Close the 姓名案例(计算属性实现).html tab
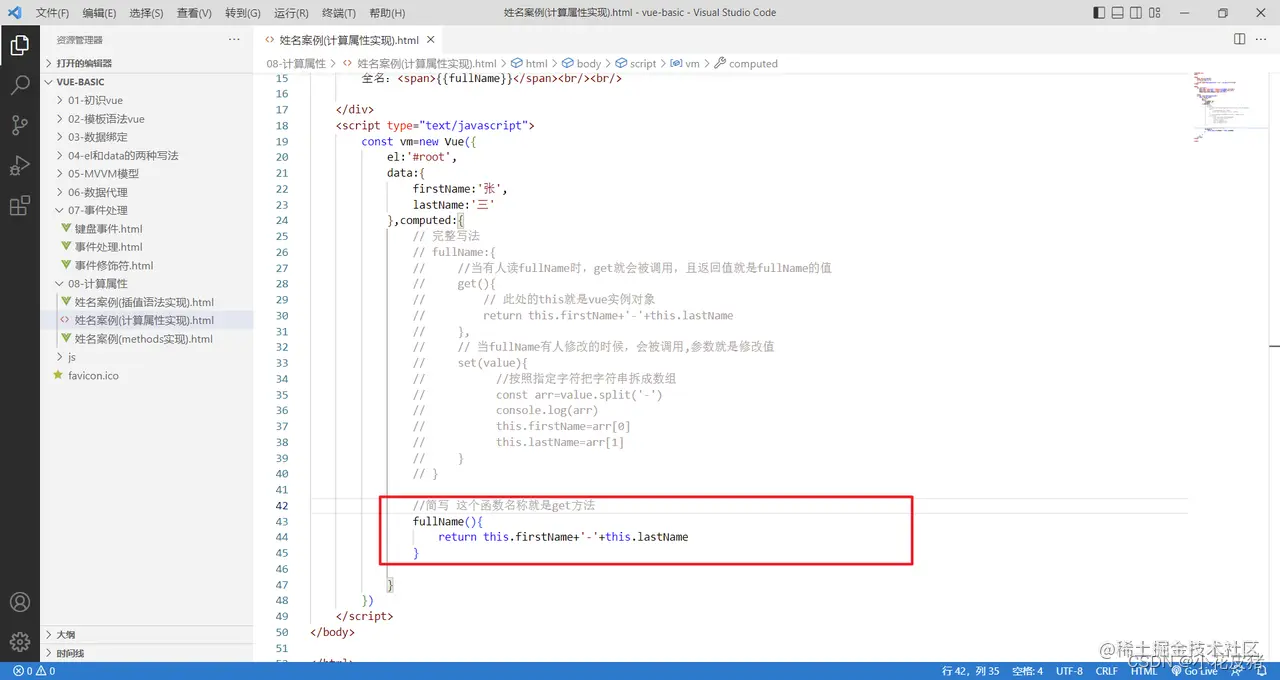This screenshot has height=680, width=1280. coord(431,40)
